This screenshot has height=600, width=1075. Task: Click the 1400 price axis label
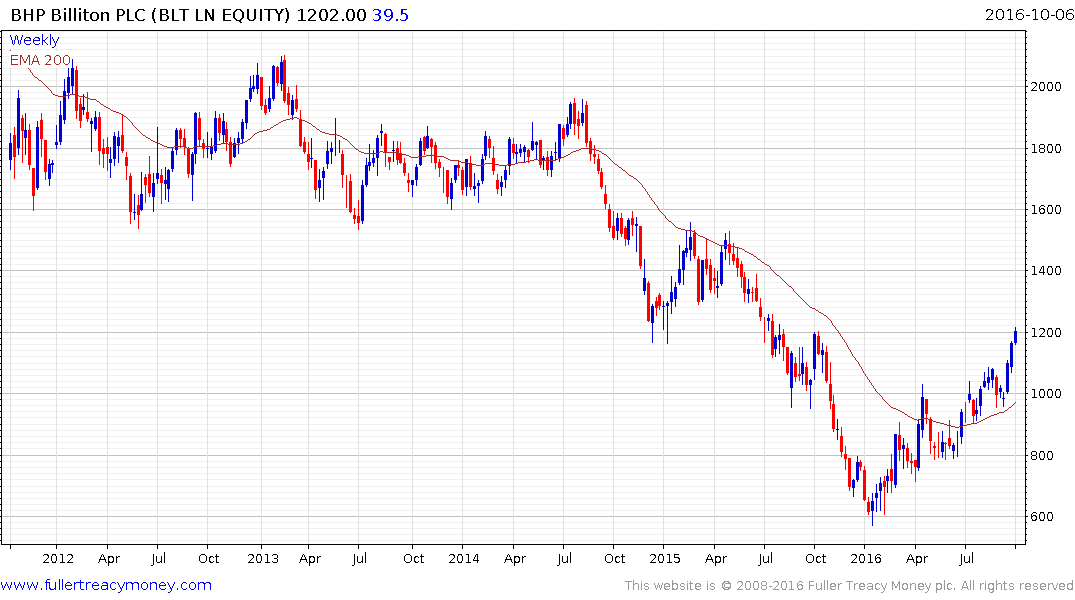[1046, 271]
